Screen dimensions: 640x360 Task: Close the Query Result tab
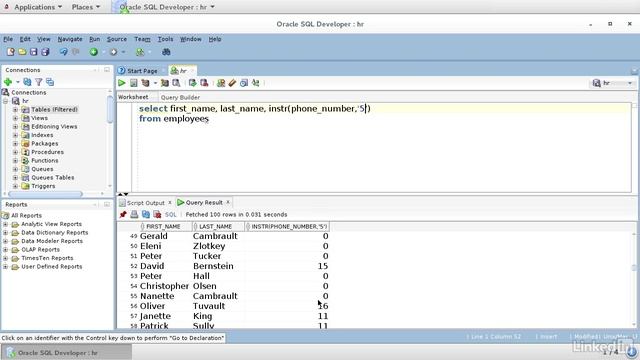228,202
